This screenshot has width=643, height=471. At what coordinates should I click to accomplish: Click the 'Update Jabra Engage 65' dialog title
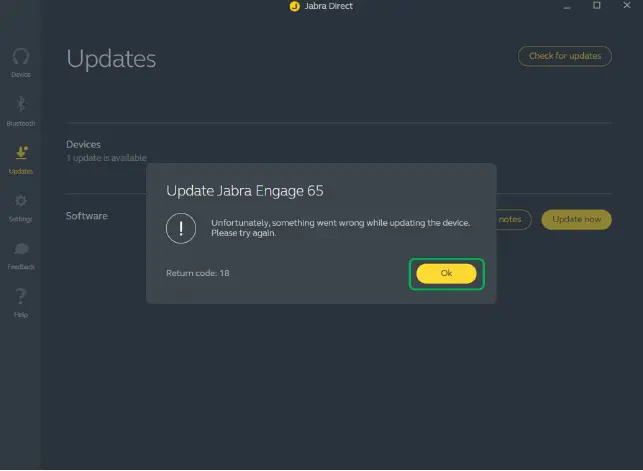tap(244, 191)
